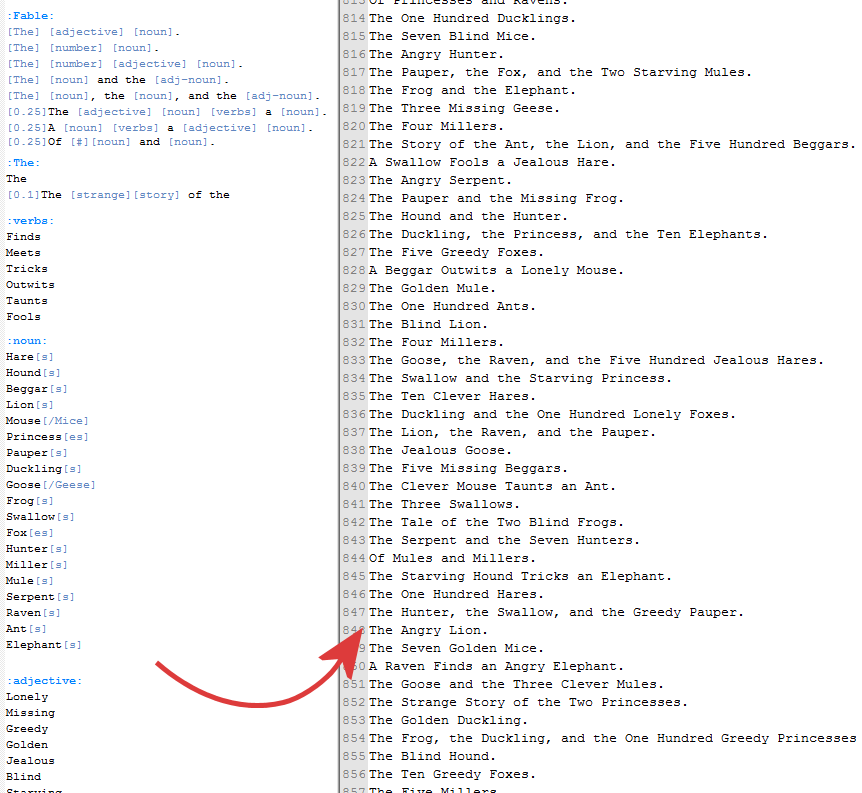Click line number 836 in the gutter
The height and width of the screenshot is (793, 862).
point(353,414)
